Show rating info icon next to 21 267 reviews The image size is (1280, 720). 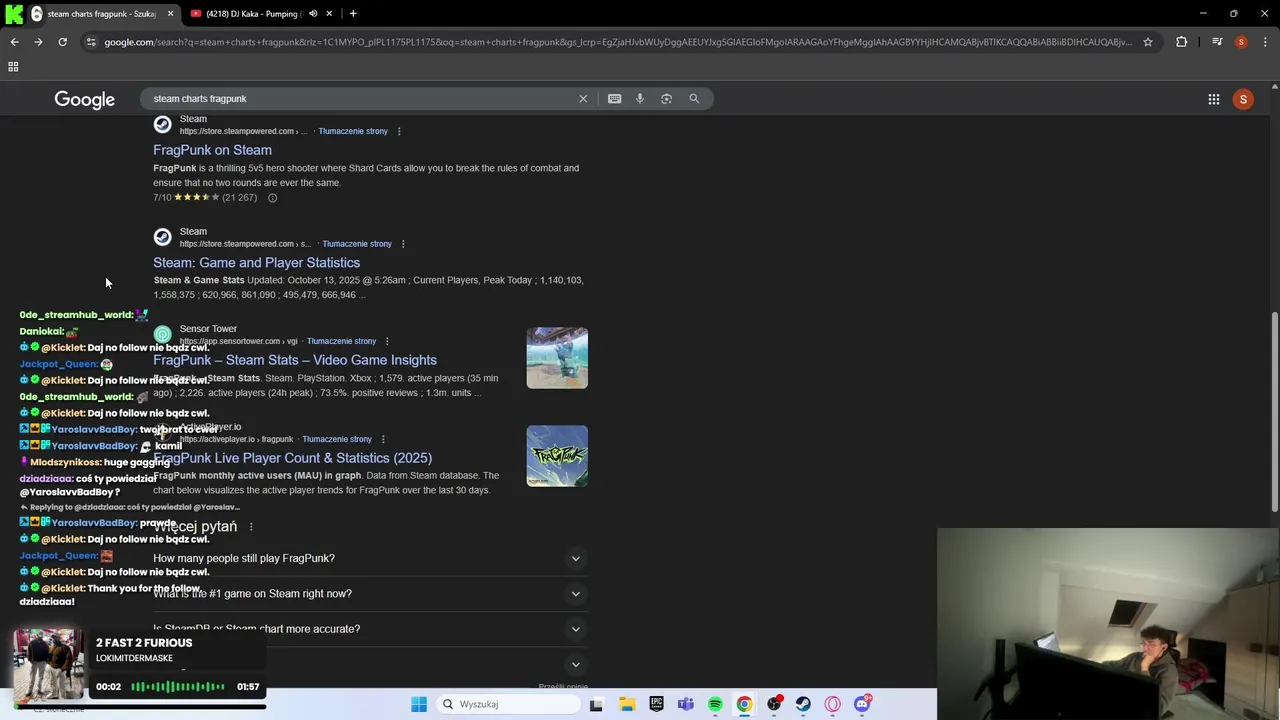point(272,198)
